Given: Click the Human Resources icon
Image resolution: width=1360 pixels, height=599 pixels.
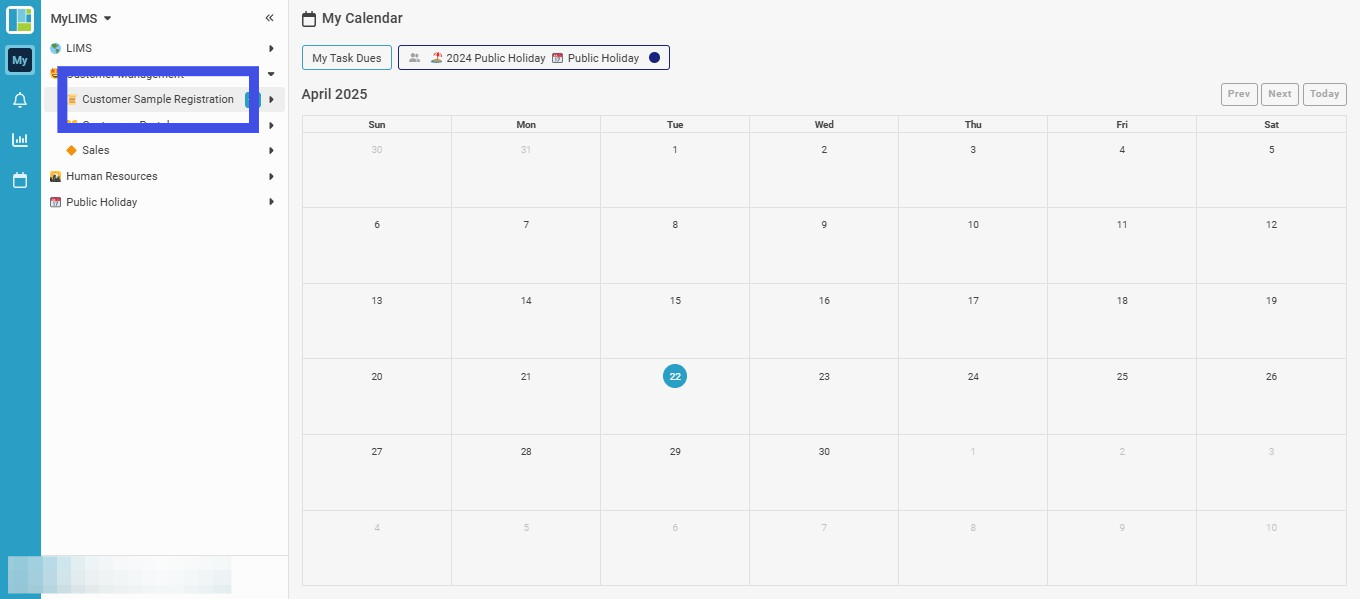Looking at the screenshot, I should (x=56, y=176).
